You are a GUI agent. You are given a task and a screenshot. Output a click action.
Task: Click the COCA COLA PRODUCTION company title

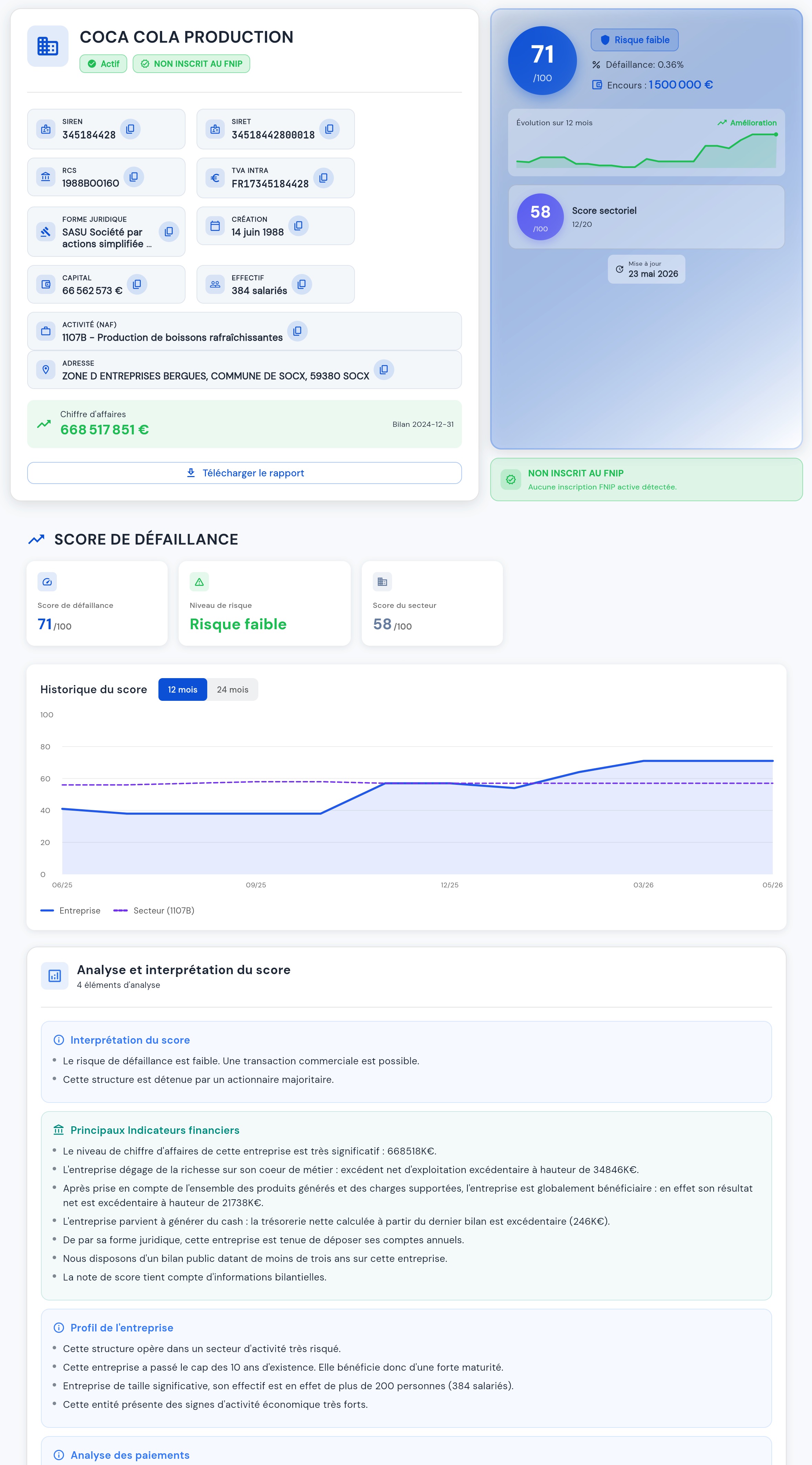coord(187,37)
